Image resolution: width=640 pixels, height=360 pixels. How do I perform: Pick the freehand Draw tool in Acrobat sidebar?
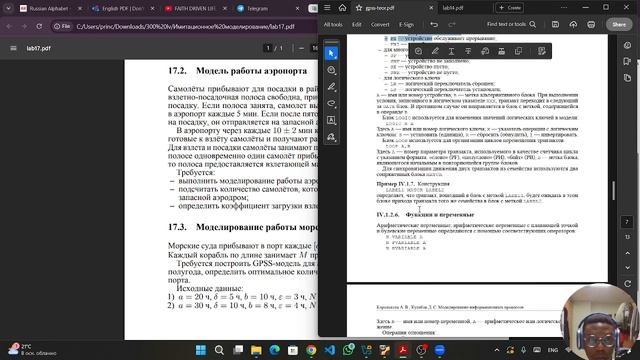pos(331,104)
